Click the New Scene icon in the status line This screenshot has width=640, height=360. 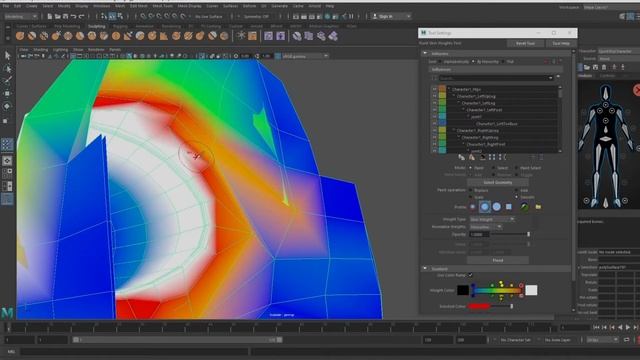(49, 16)
